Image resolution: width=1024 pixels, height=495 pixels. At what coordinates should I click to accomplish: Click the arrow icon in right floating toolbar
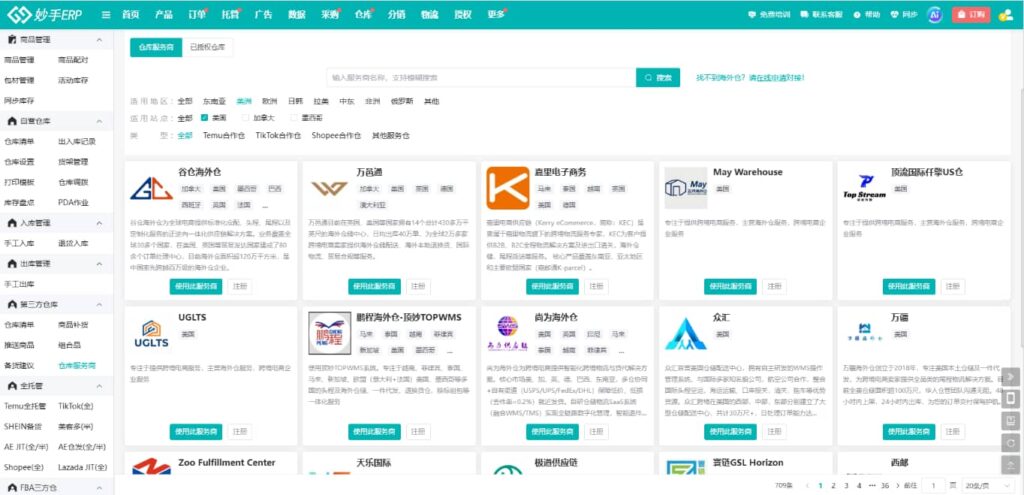click(x=1010, y=376)
